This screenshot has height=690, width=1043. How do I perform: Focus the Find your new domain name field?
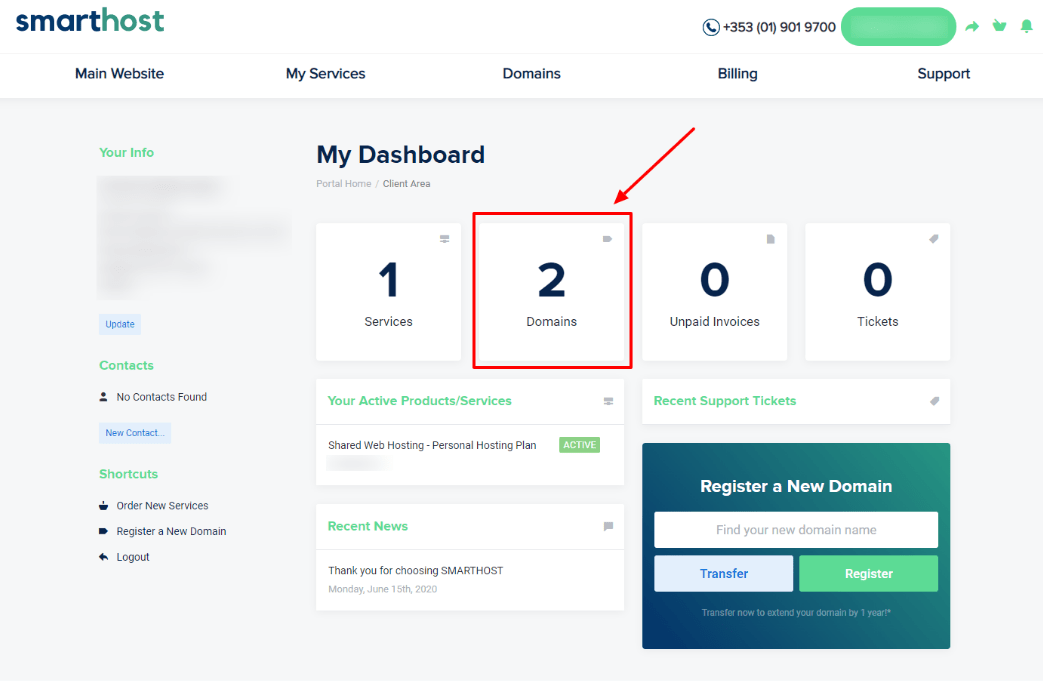point(796,530)
